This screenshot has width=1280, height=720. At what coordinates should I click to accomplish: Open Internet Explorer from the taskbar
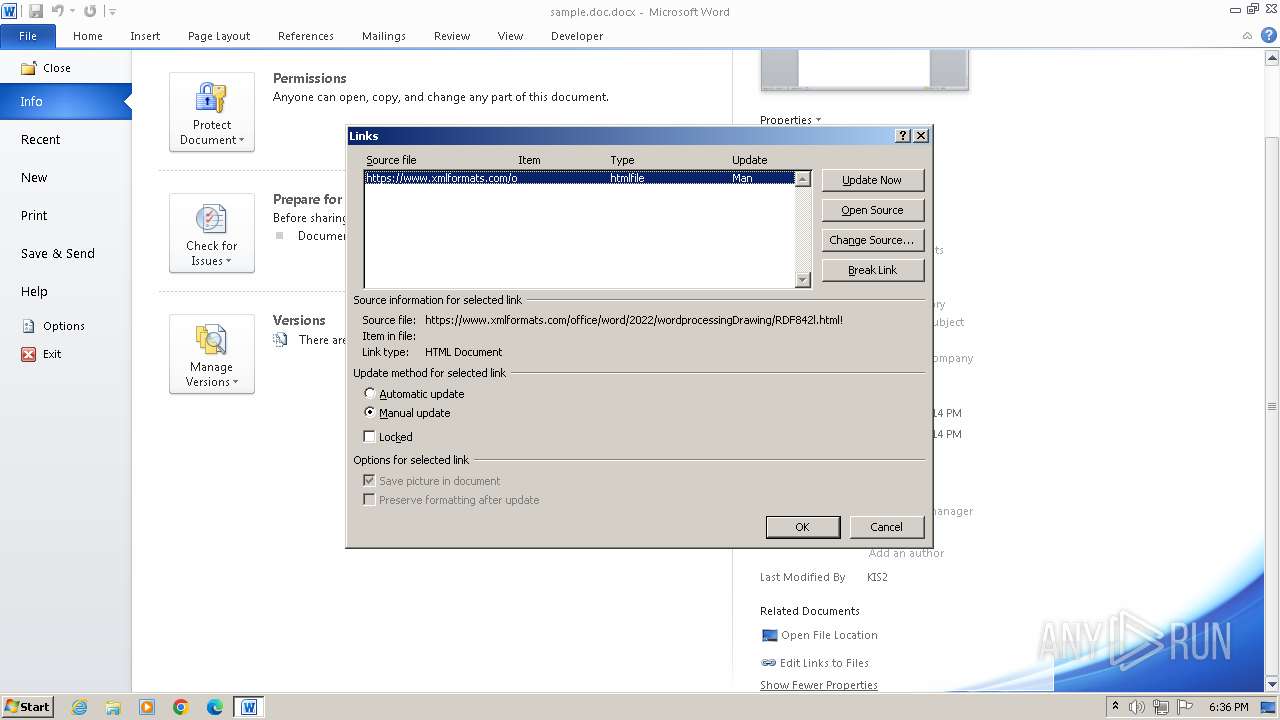pos(79,707)
